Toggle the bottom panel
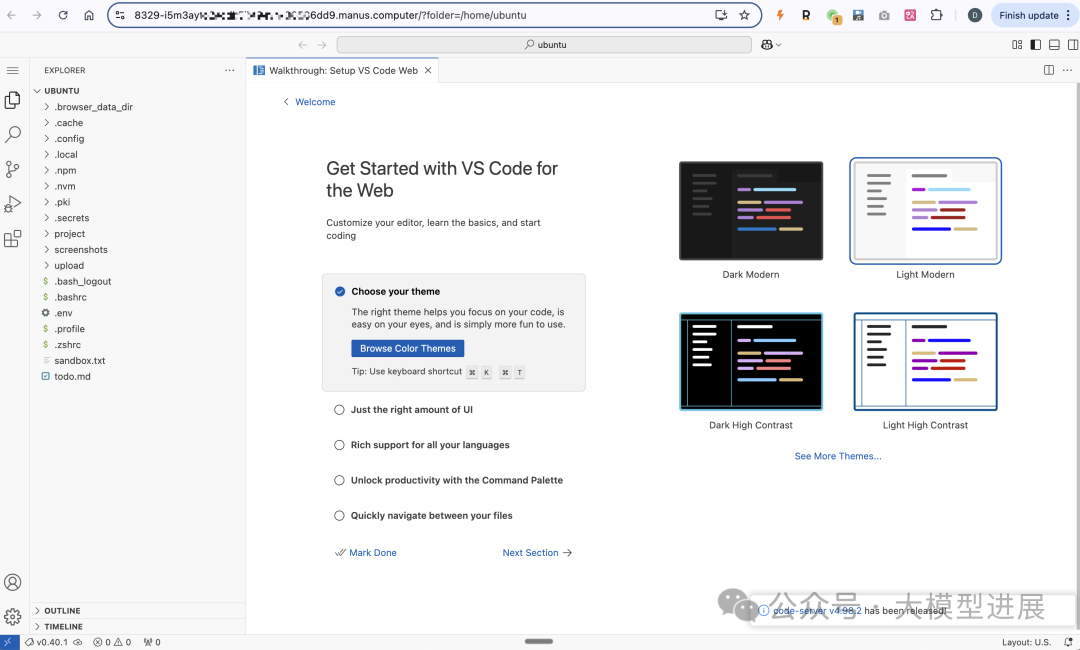Viewport: 1080px width, 650px height. [1054, 45]
